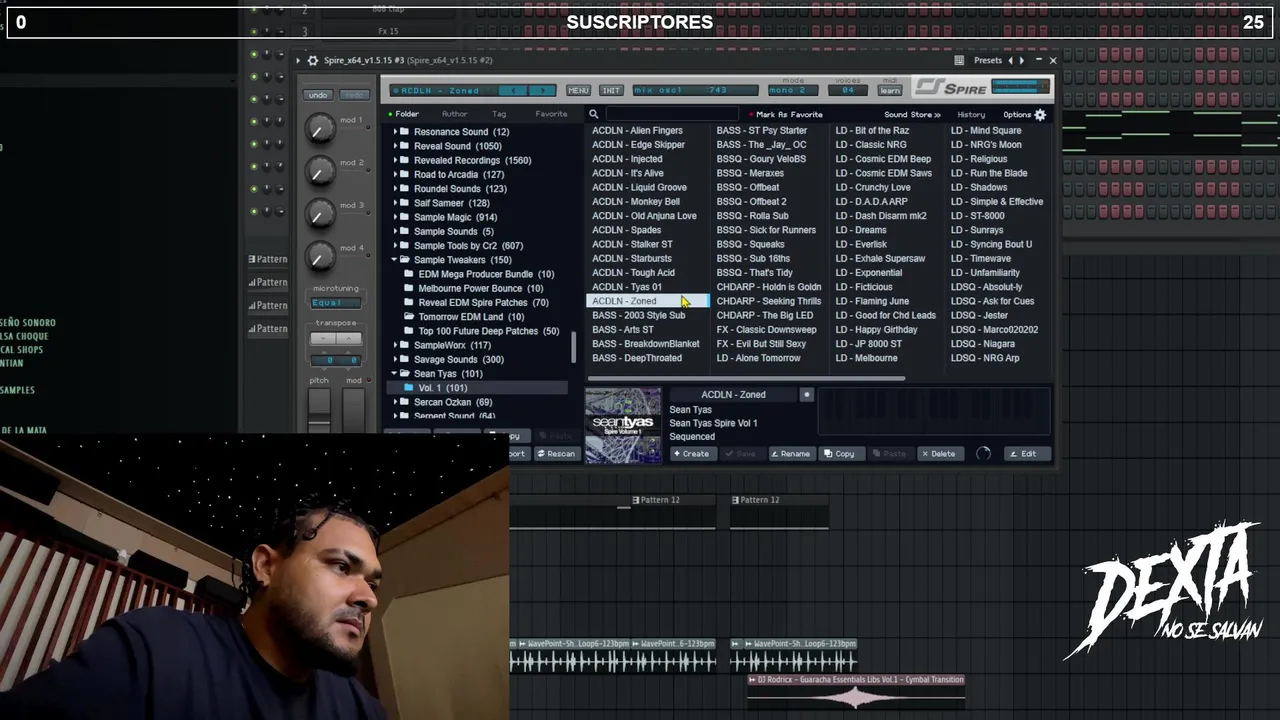Click the INIT button
This screenshot has height=720, width=1280.
(x=611, y=91)
